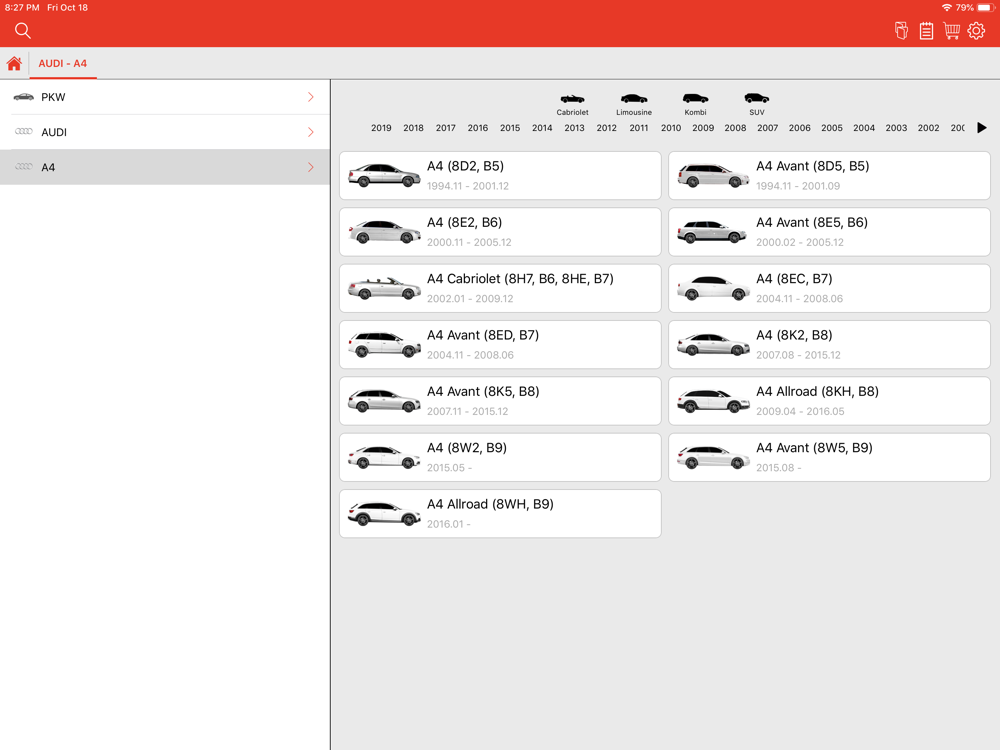The height and width of the screenshot is (750, 1000).
Task: Select year 2004 filter
Action: (x=864, y=128)
